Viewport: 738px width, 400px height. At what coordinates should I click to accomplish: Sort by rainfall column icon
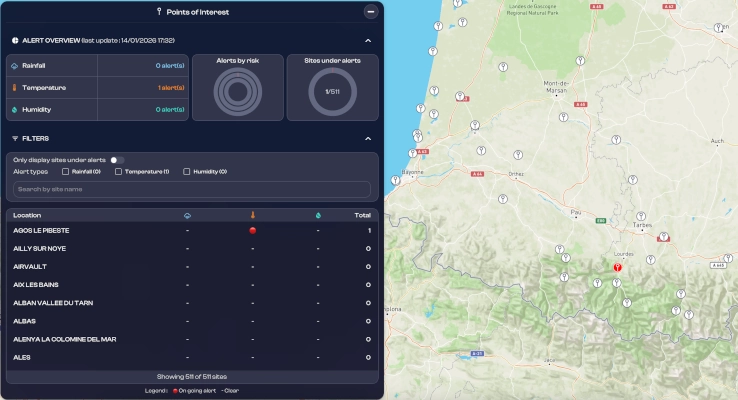click(187, 216)
